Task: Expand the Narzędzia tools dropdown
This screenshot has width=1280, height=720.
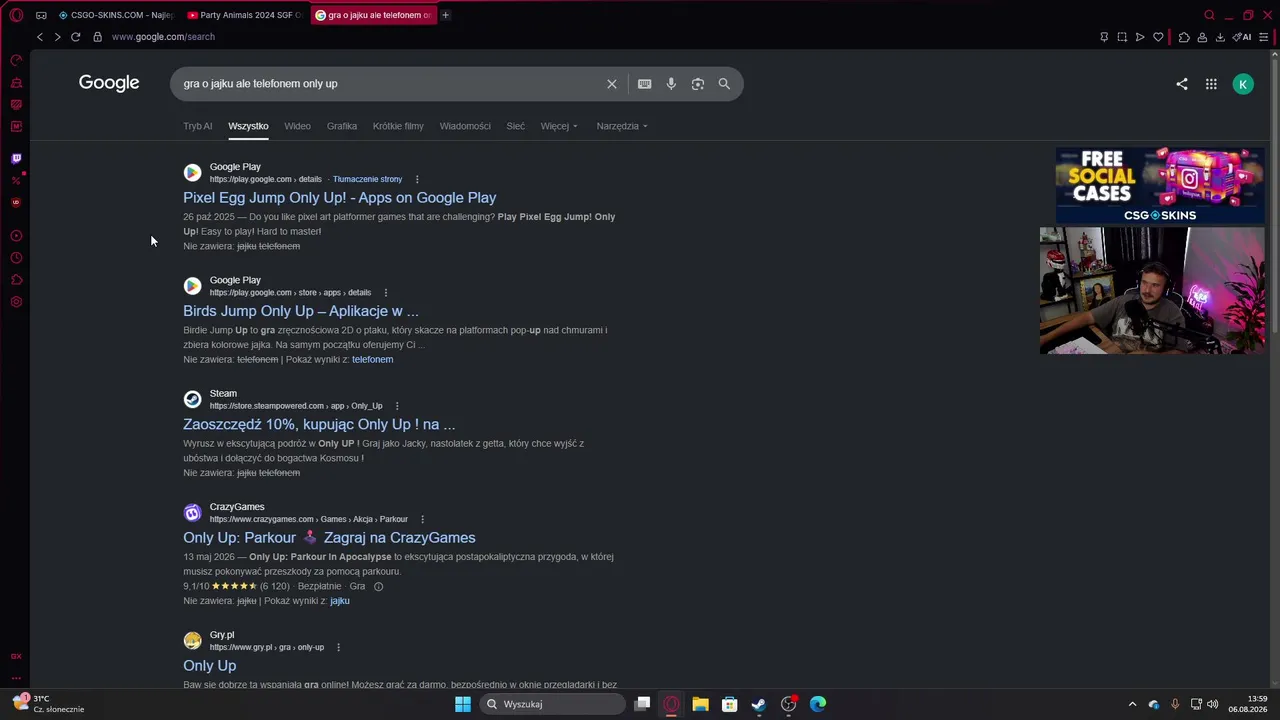Action: tap(622, 126)
